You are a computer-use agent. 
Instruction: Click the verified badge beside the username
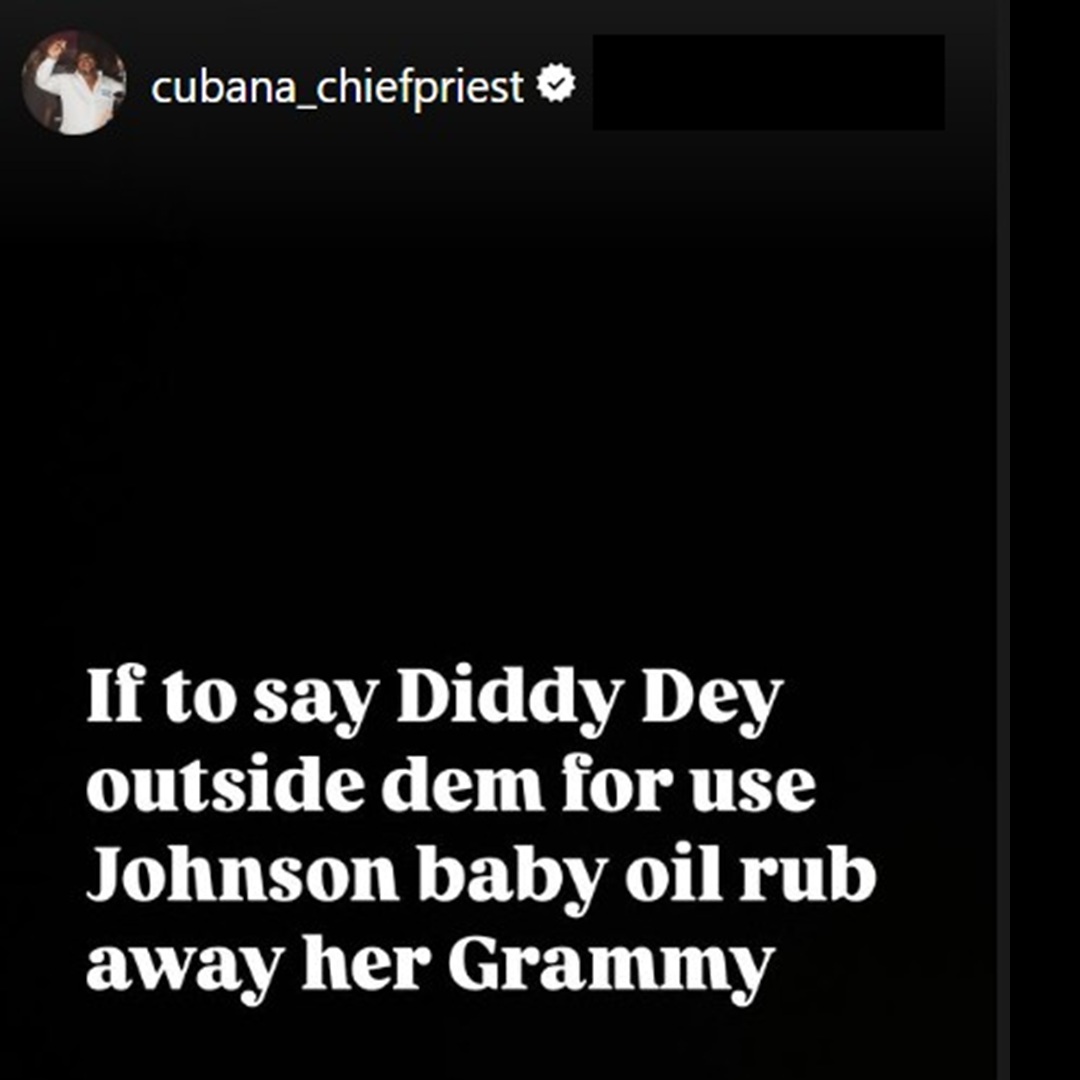tap(556, 83)
